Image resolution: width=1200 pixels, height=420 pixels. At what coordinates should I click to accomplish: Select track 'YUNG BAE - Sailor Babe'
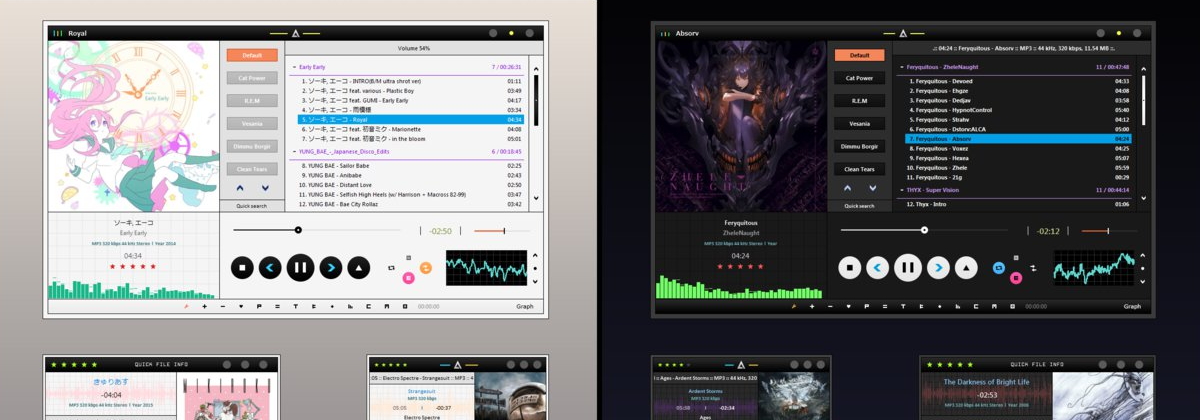[x=411, y=165]
